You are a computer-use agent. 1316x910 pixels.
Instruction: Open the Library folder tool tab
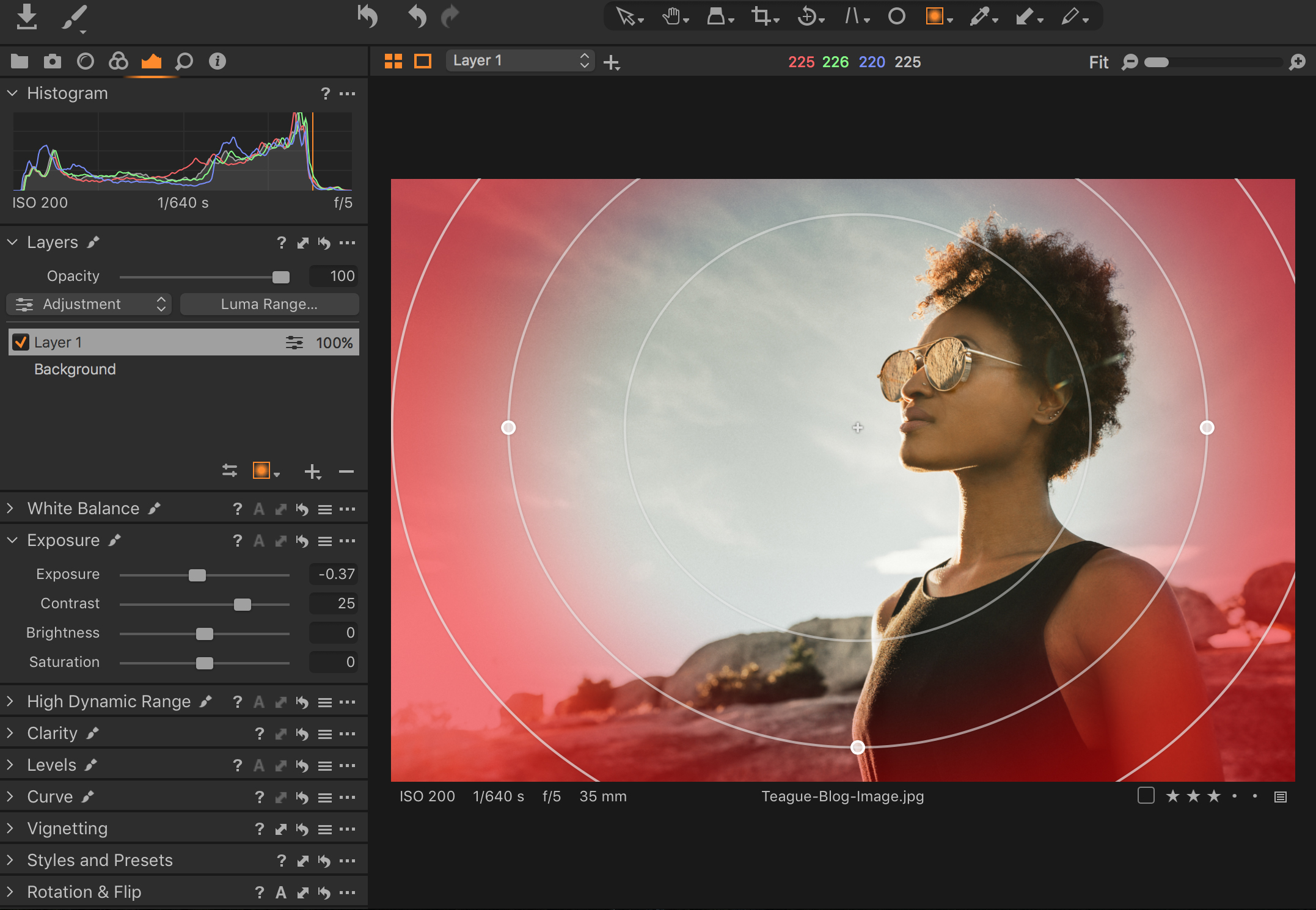tap(20, 61)
